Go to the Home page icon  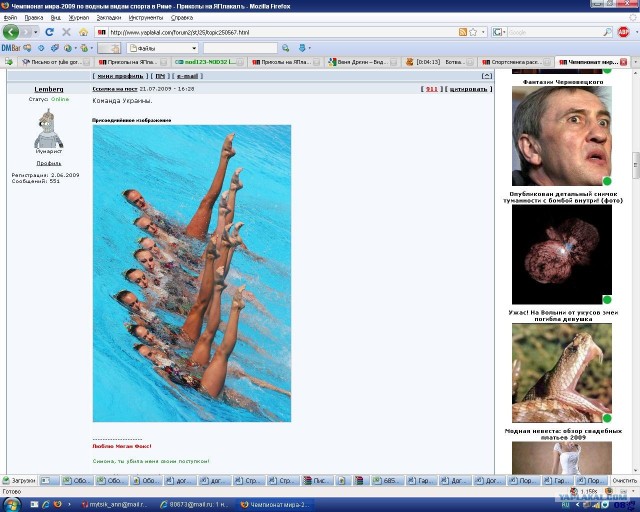click(83, 32)
